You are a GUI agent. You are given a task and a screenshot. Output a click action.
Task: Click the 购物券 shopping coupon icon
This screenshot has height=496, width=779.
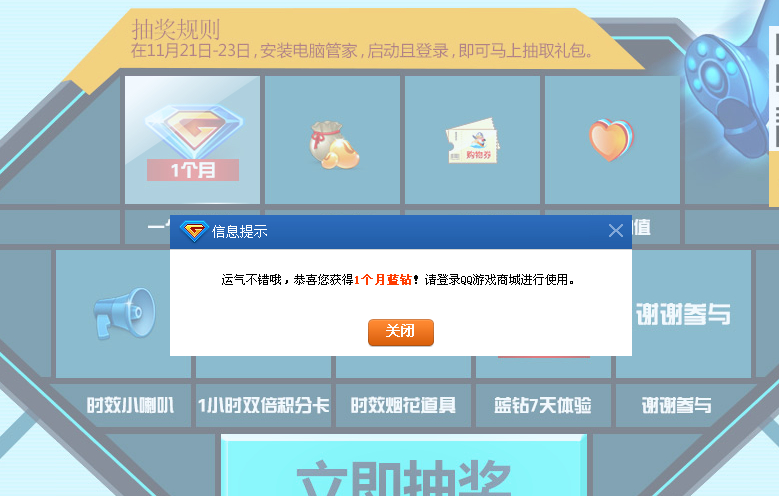(472, 142)
